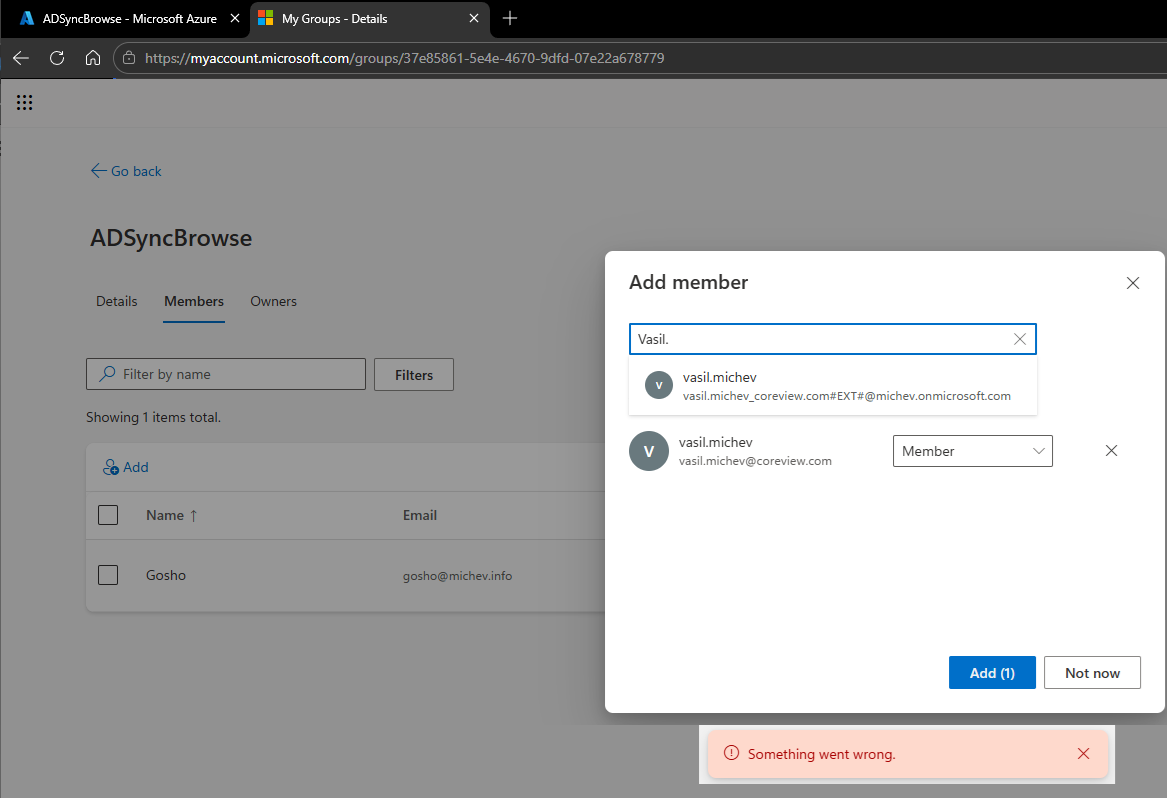The width and height of the screenshot is (1167, 798).
Task: Focus the Filter by name field
Action: 226,374
